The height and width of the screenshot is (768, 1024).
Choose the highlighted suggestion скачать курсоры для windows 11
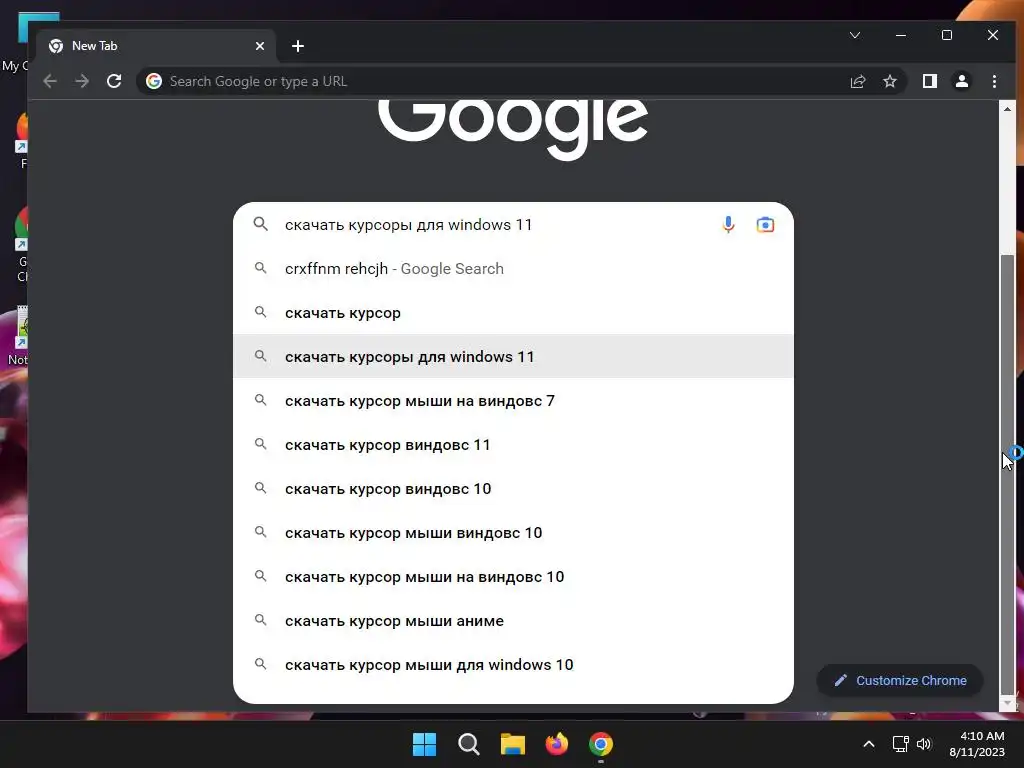coord(513,356)
